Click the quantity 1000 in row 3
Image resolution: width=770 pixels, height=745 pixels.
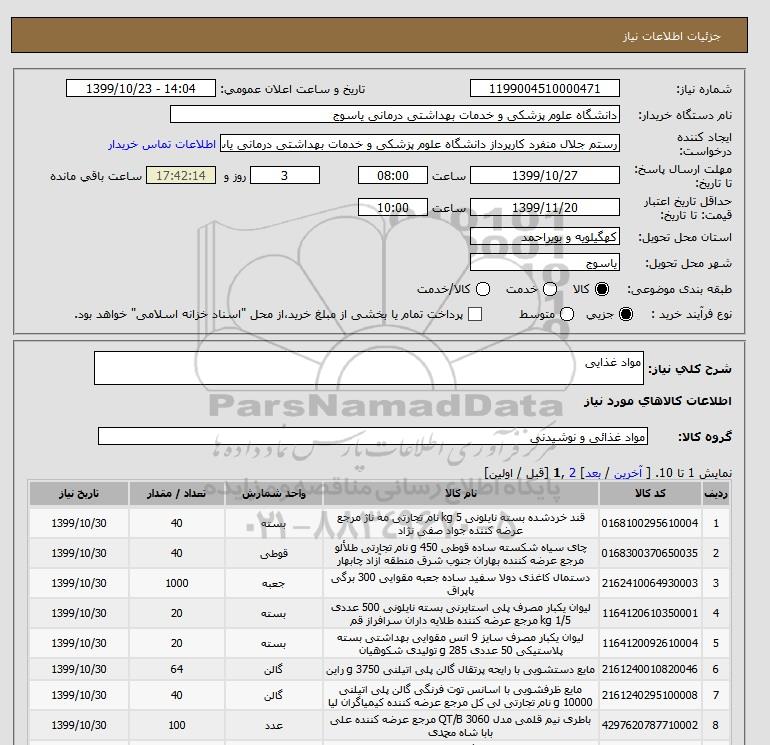[177, 583]
